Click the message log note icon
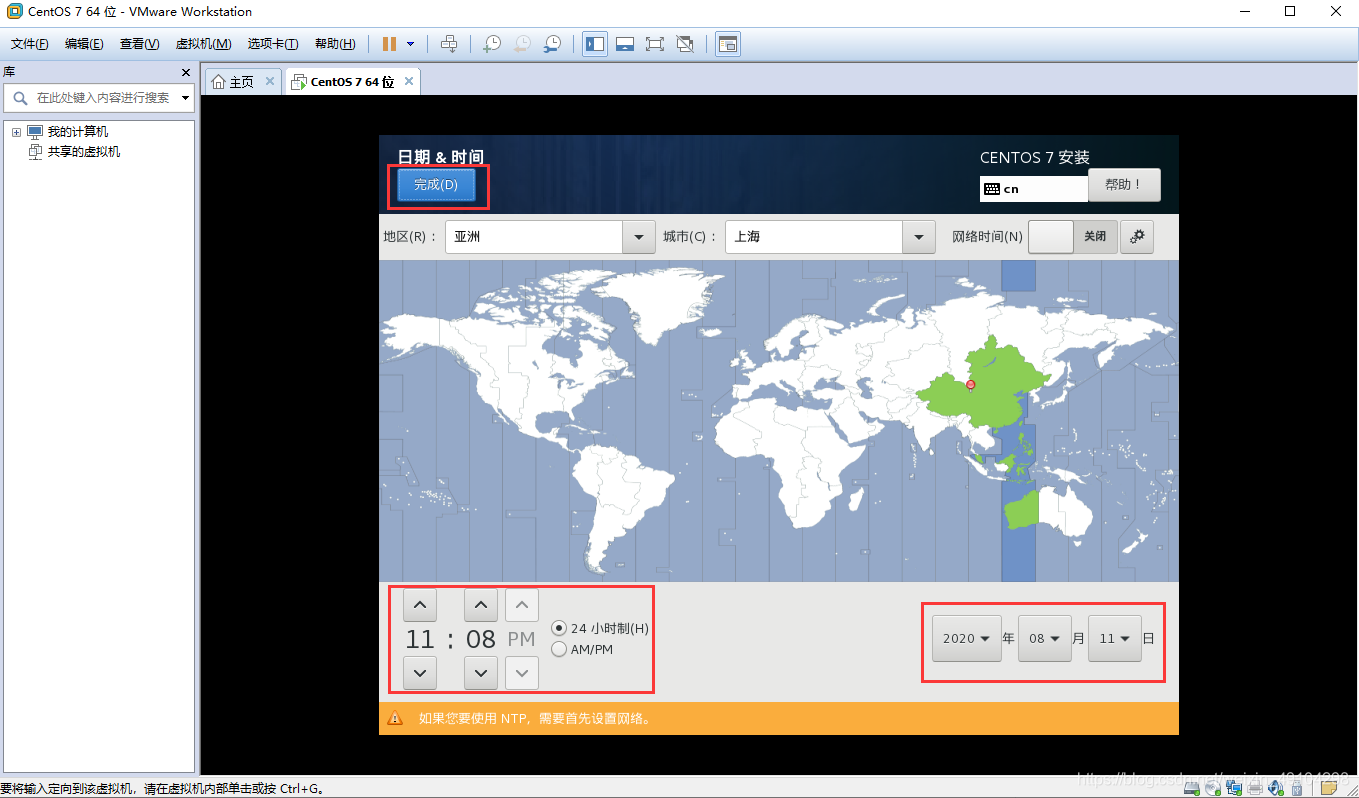 1329,788
